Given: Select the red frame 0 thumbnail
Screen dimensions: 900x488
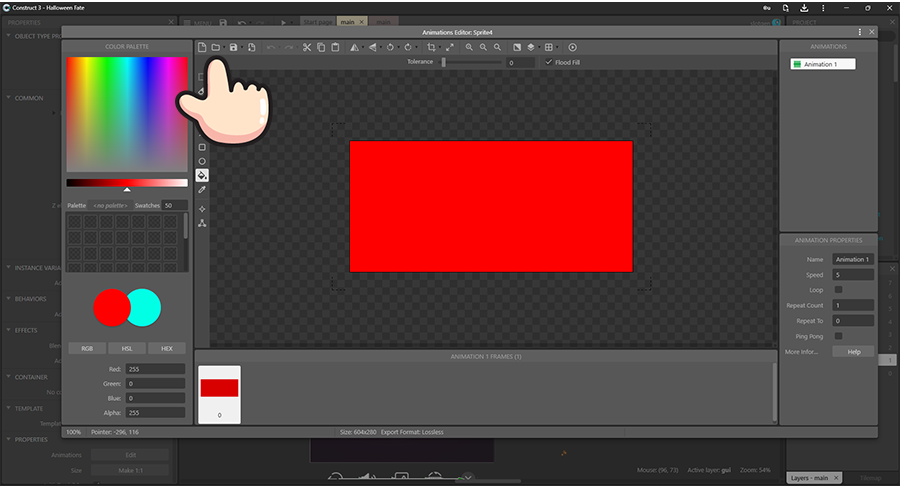Looking at the screenshot, I should pos(219,388).
